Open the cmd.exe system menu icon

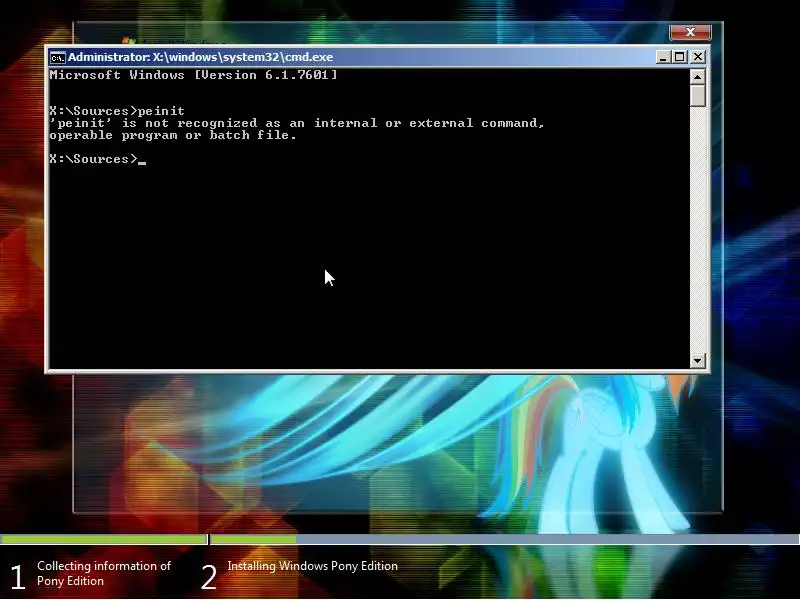[x=58, y=57]
